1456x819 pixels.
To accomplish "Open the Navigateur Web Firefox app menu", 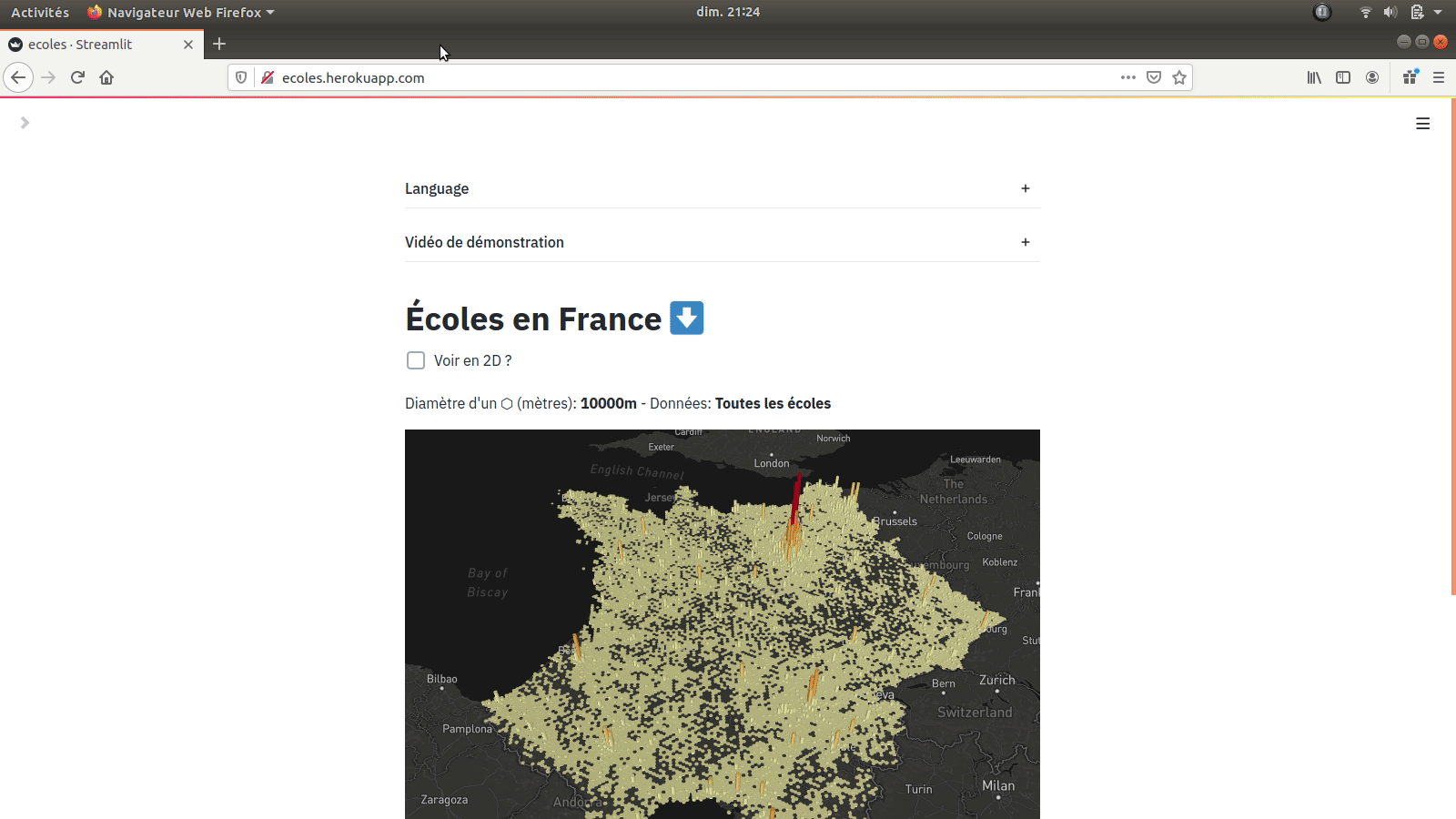I will 180,12.
